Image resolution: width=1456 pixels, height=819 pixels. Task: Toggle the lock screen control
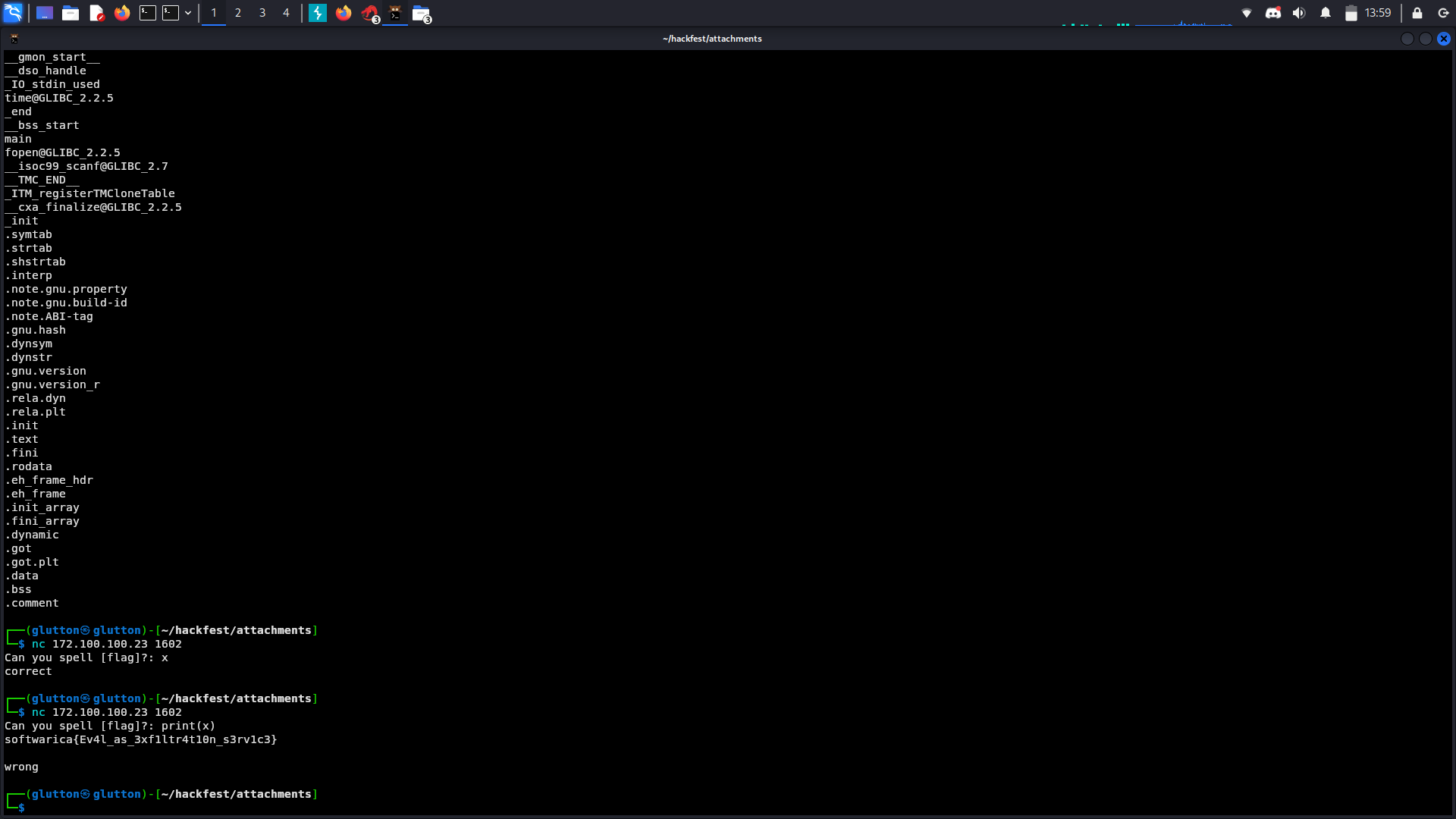coord(1415,12)
